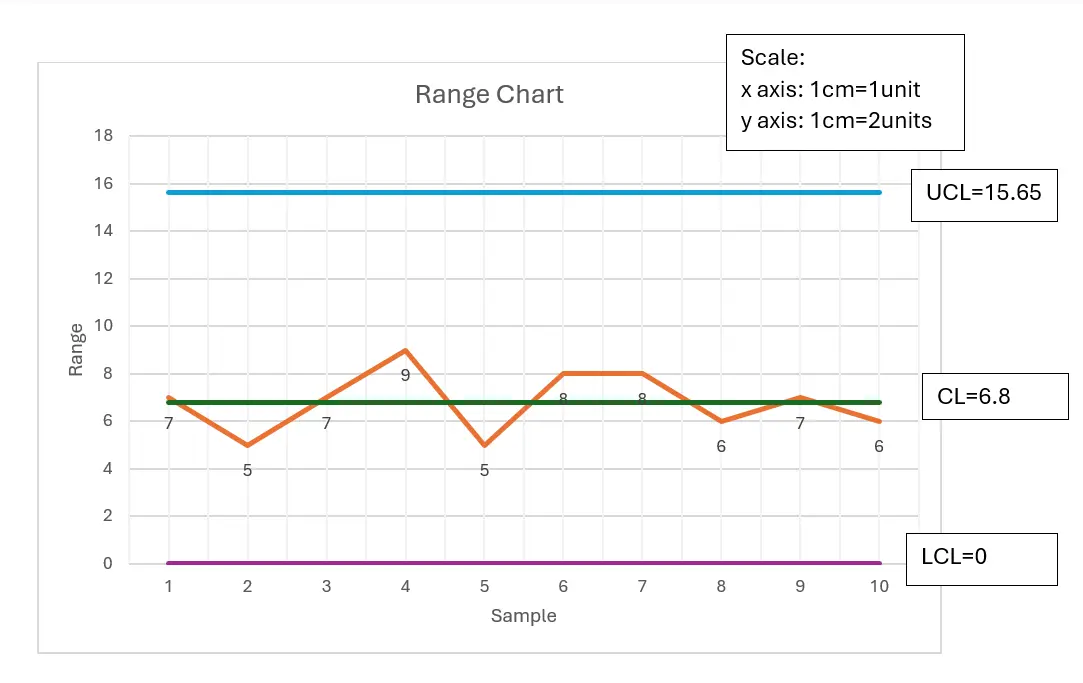
Task: Click the data label "6" under sample 8
Action: [x=721, y=447]
